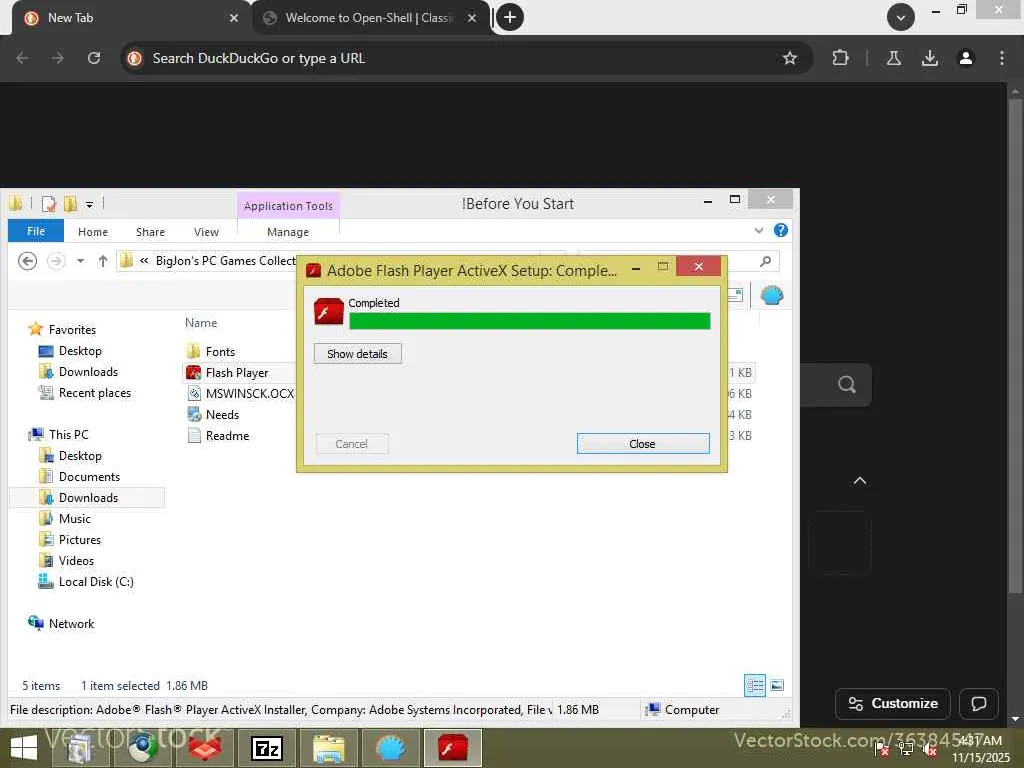The height and width of the screenshot is (768, 1024).
Task: Click Show details in Flash Player setup
Action: (357, 353)
